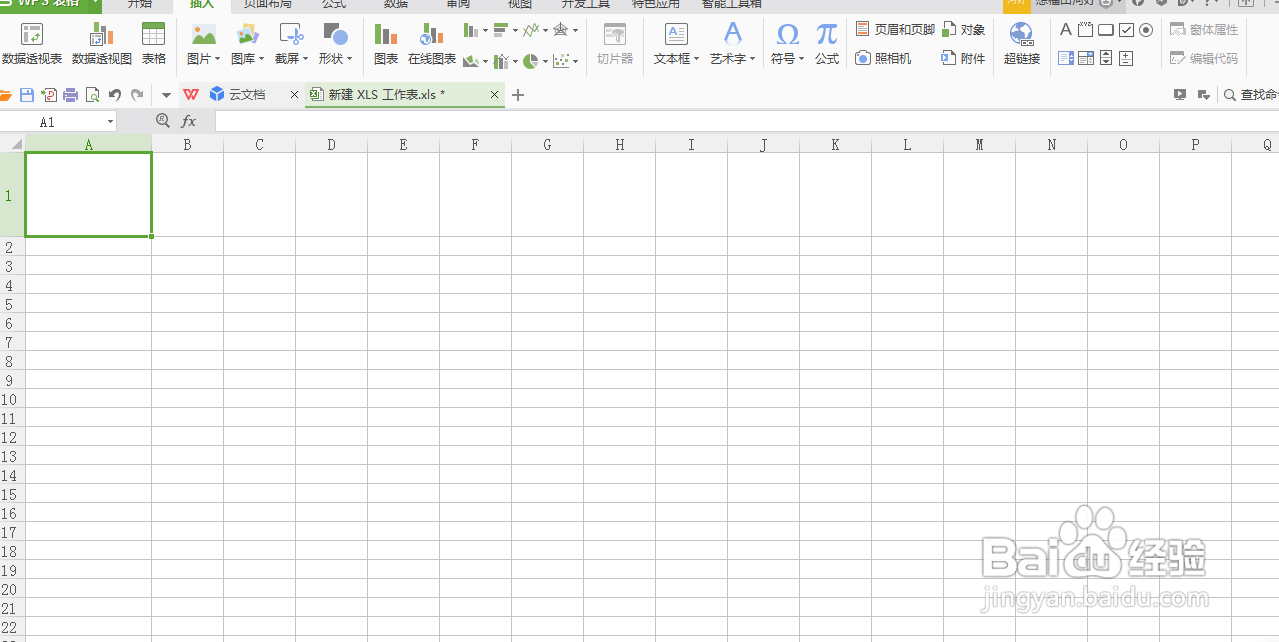The width and height of the screenshot is (1279, 642).
Task: Select row 10 header
Action: 8,399
